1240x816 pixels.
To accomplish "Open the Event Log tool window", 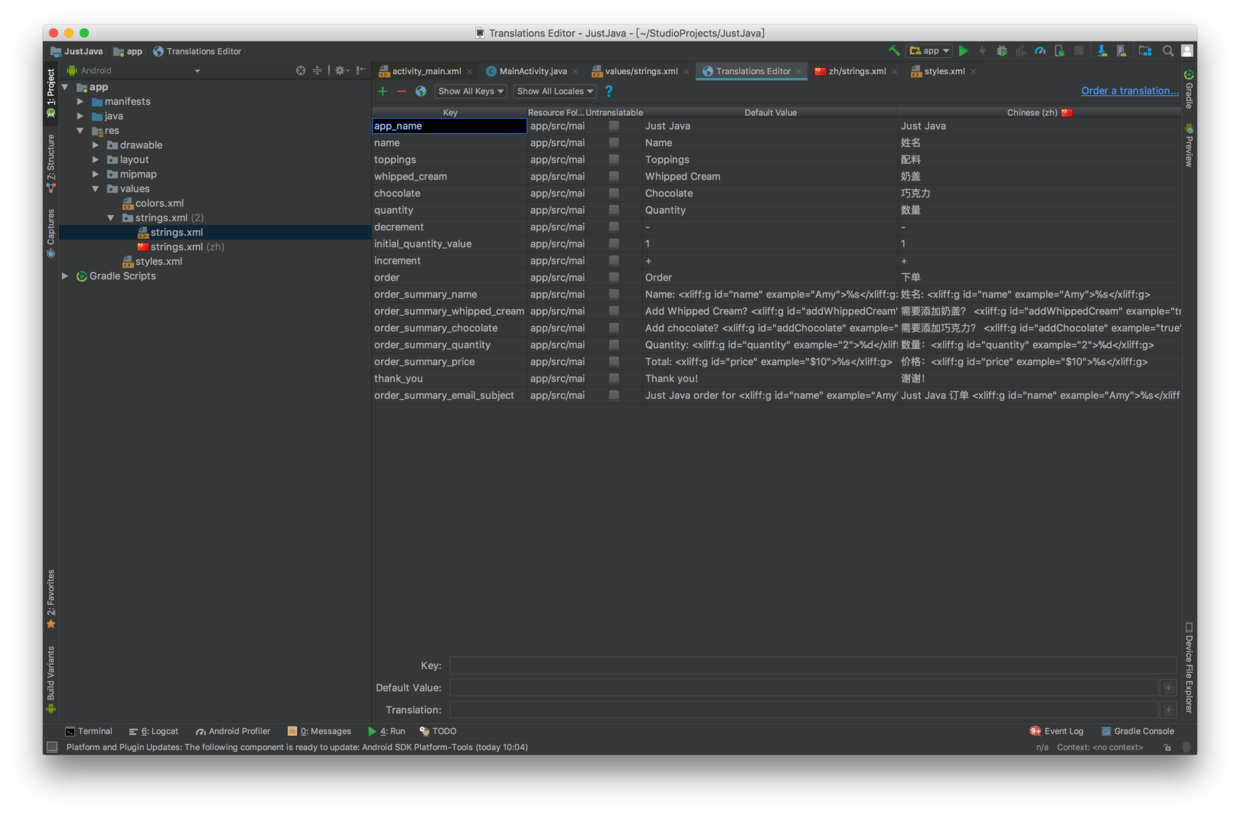I will pos(1057,731).
